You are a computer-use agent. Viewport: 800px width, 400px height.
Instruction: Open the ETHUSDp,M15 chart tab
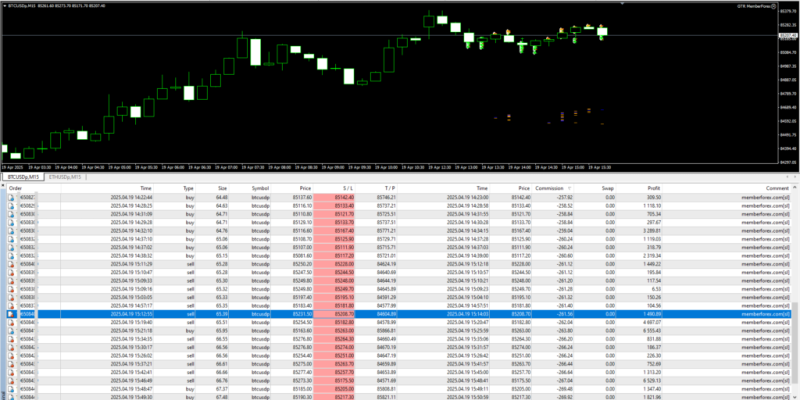coord(65,176)
